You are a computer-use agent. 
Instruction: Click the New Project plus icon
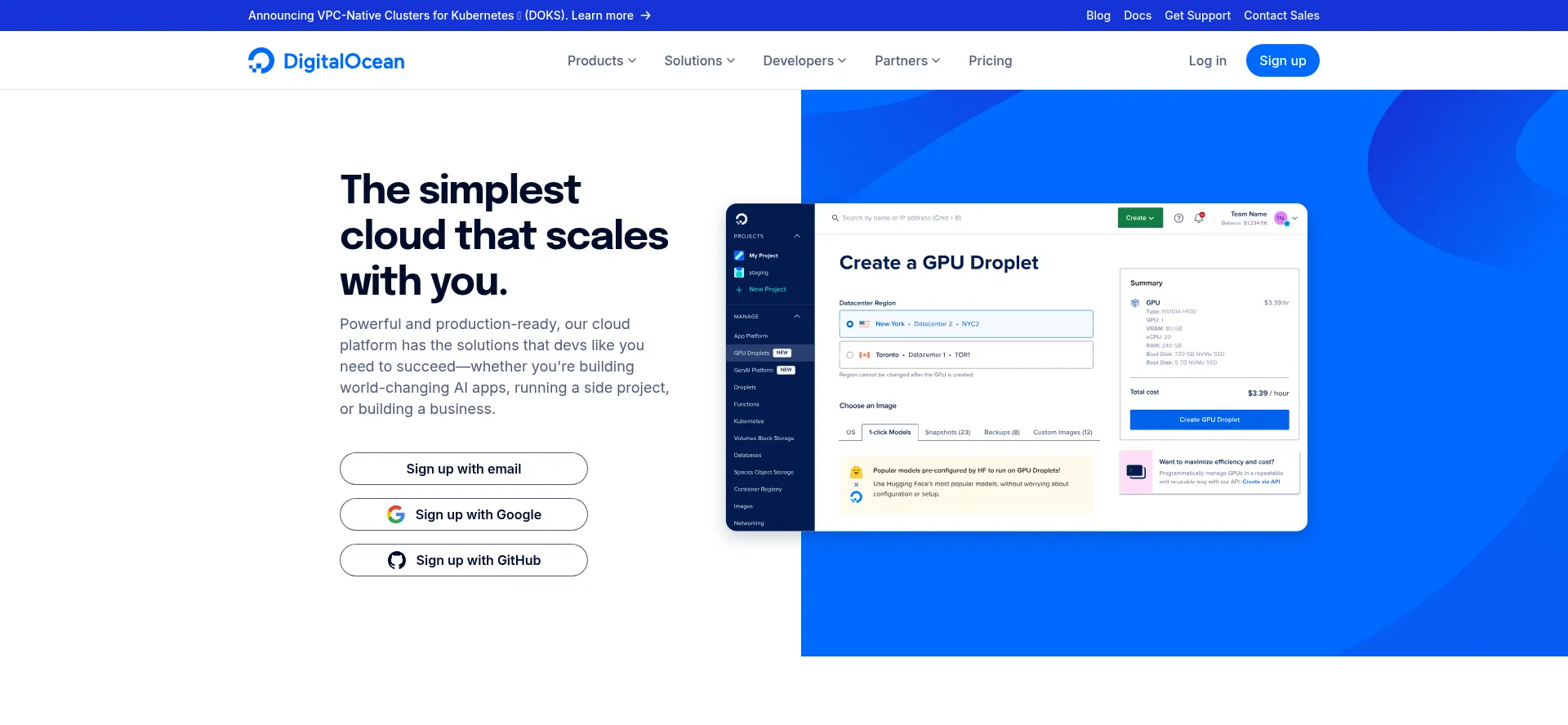tap(739, 290)
